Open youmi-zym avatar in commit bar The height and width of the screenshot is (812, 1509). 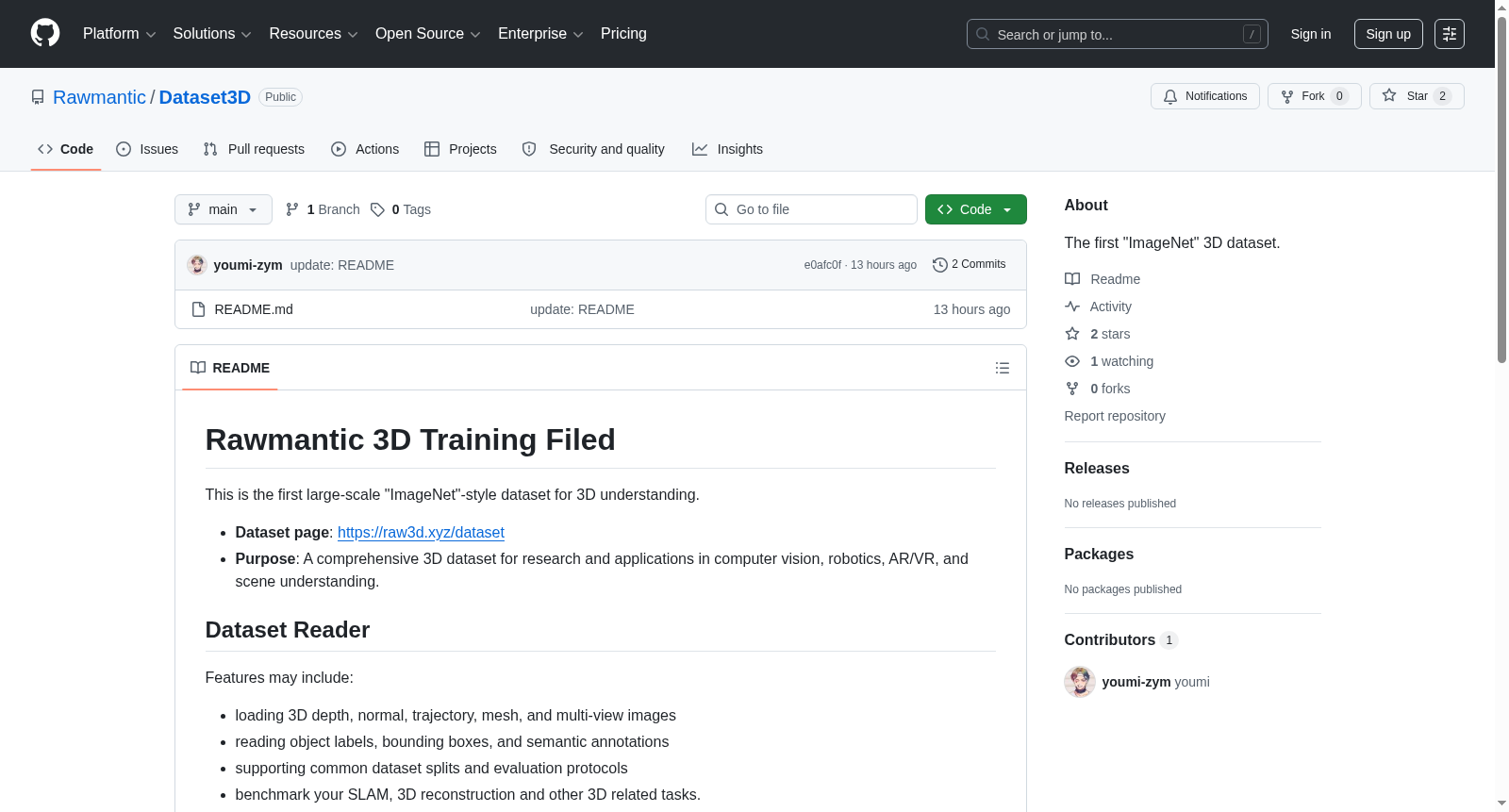(197, 265)
